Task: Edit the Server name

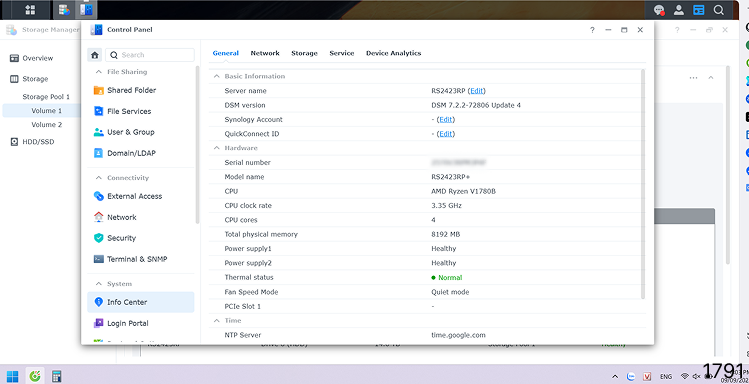Action: pos(477,91)
